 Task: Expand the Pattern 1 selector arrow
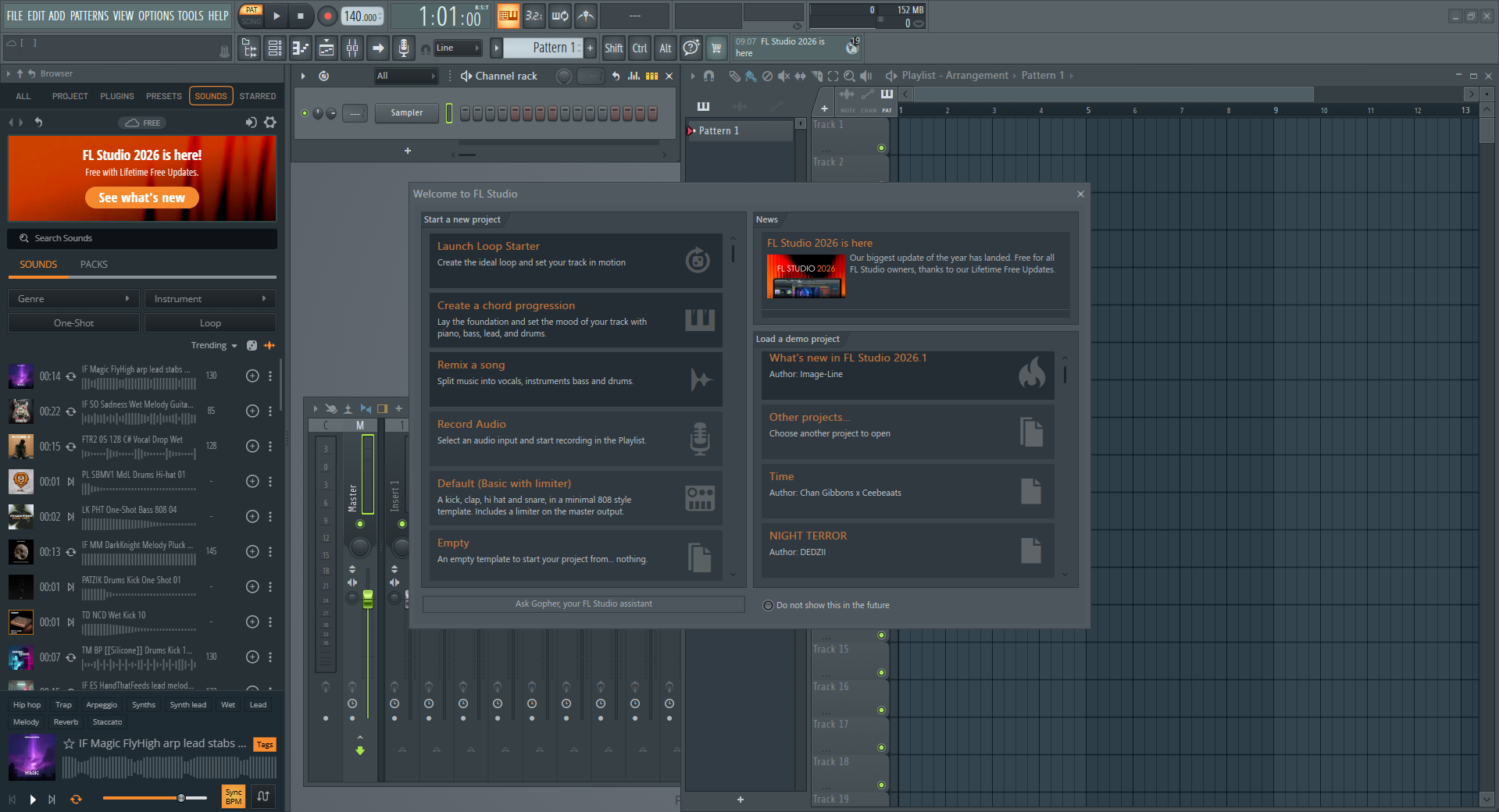496,48
